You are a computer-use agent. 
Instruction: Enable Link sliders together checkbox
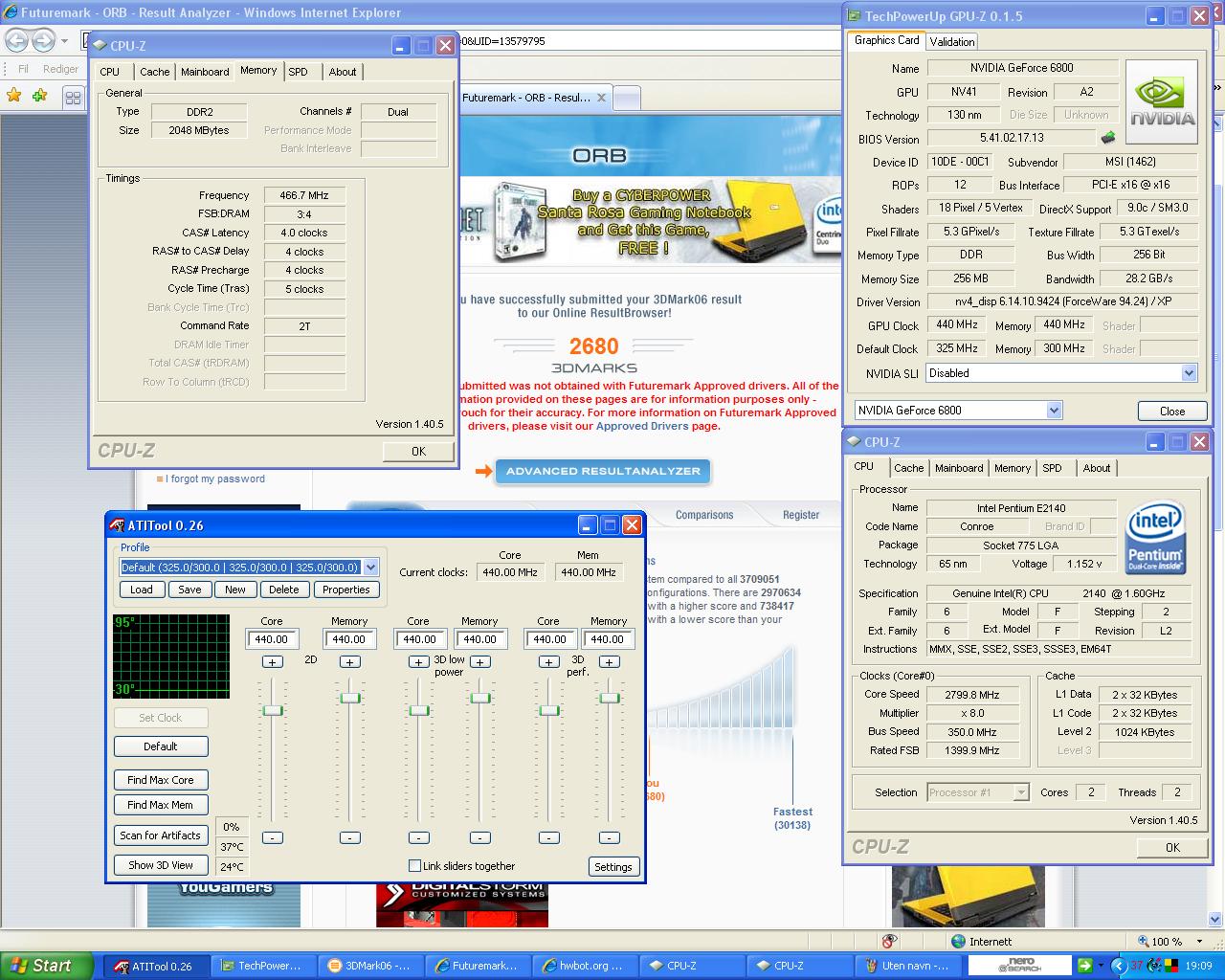[414, 865]
